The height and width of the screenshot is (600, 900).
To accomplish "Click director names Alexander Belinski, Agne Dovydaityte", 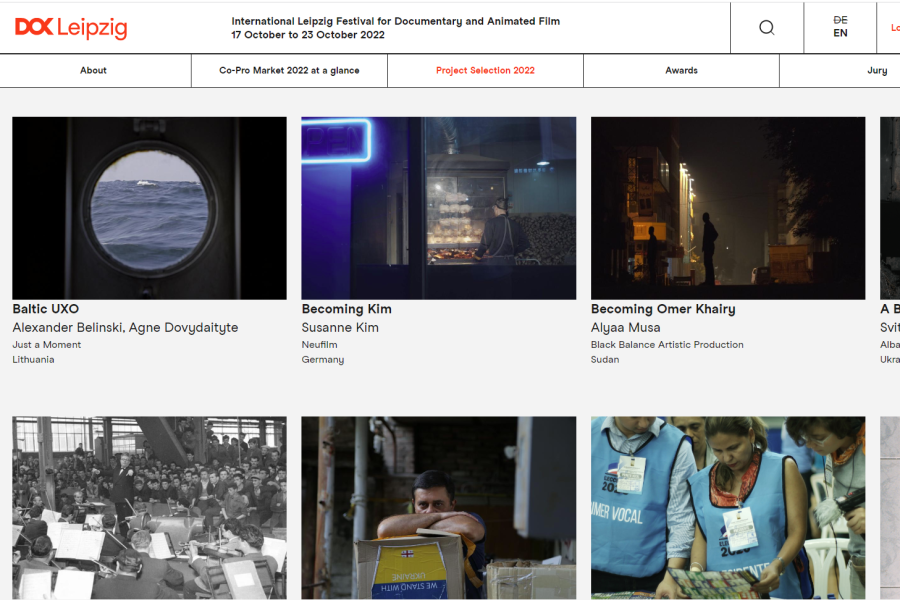I will click(x=125, y=328).
